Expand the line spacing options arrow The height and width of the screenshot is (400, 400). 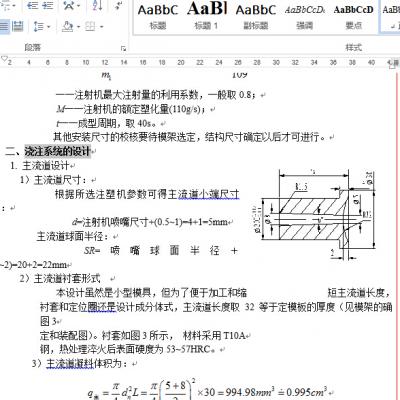pos(49,26)
